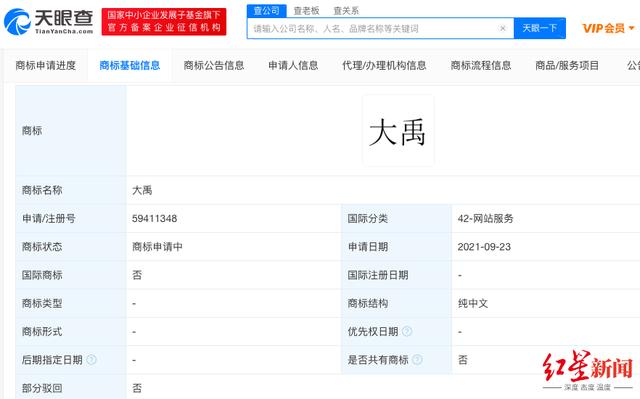Select the 否 value for 是否共有商标
Viewport: 640px width, 399px height.
[x=463, y=360]
